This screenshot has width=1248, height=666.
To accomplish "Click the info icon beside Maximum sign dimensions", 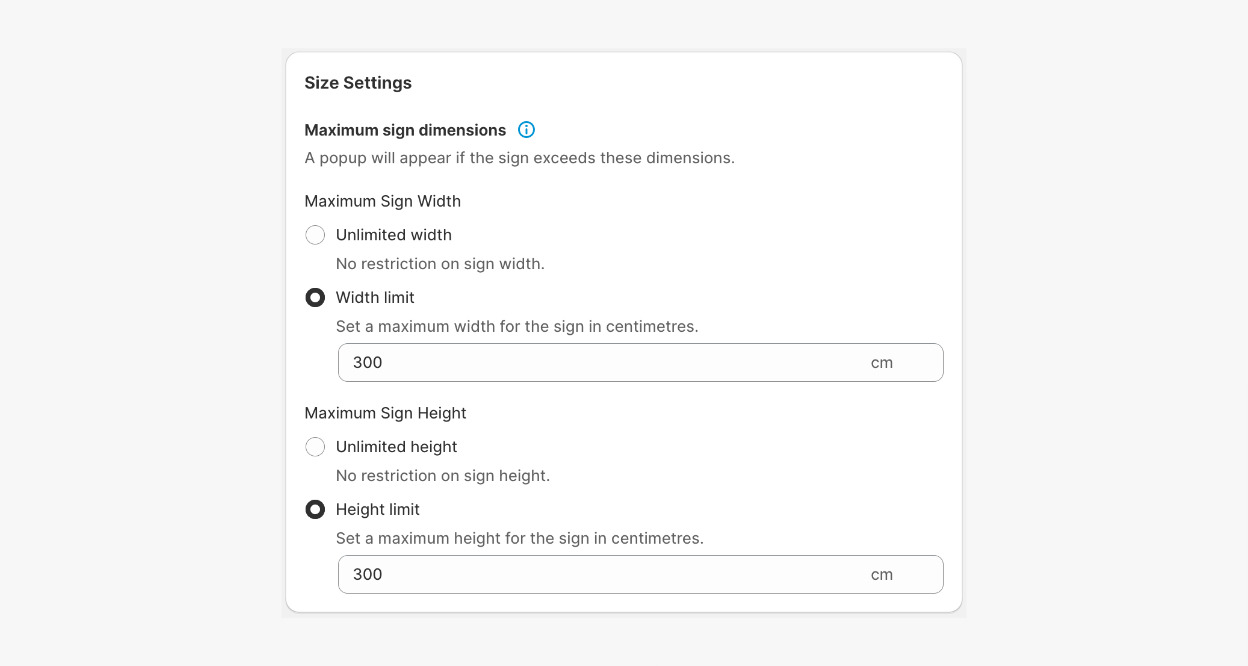I will click(x=526, y=130).
